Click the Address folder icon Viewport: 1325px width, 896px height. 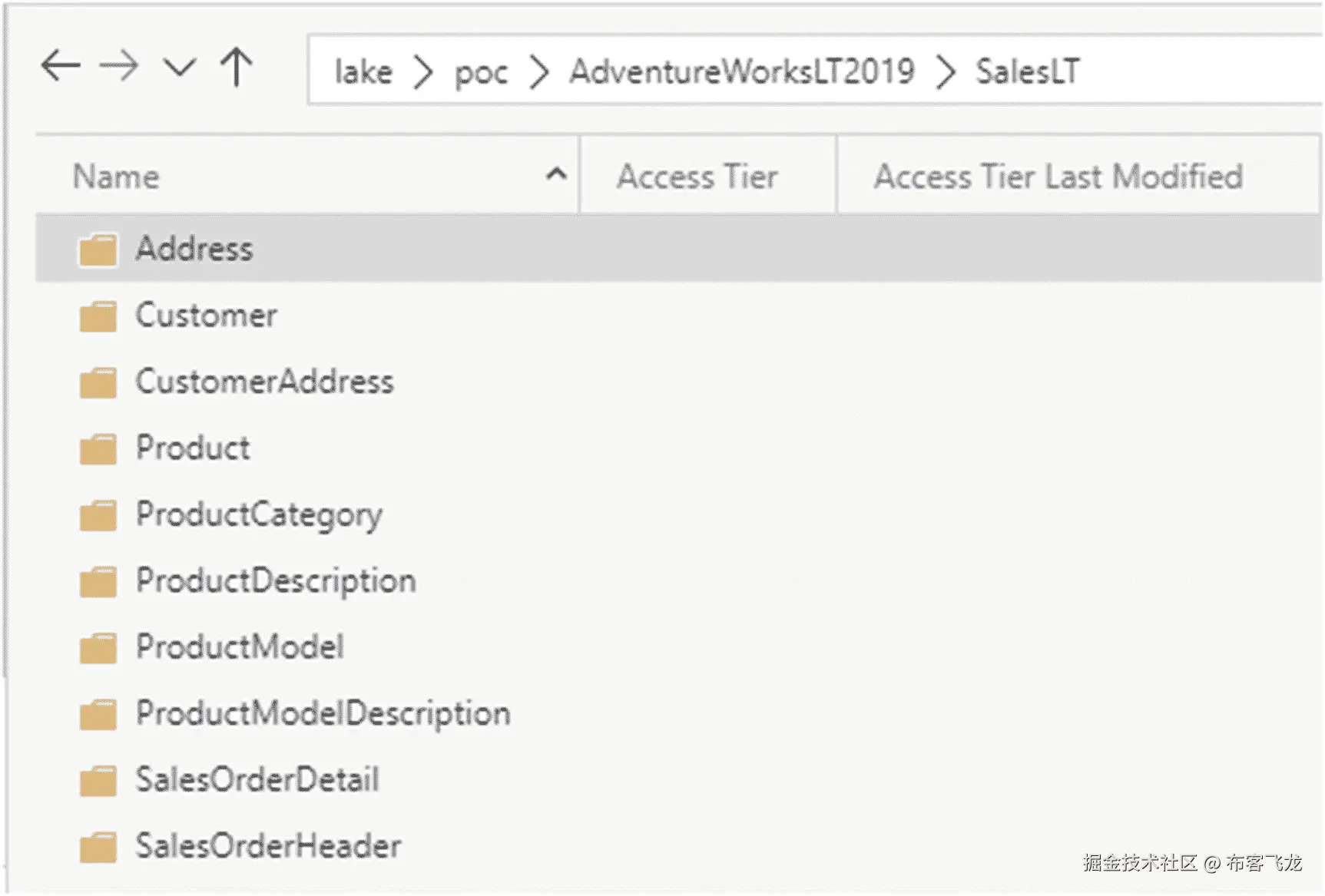[98, 250]
